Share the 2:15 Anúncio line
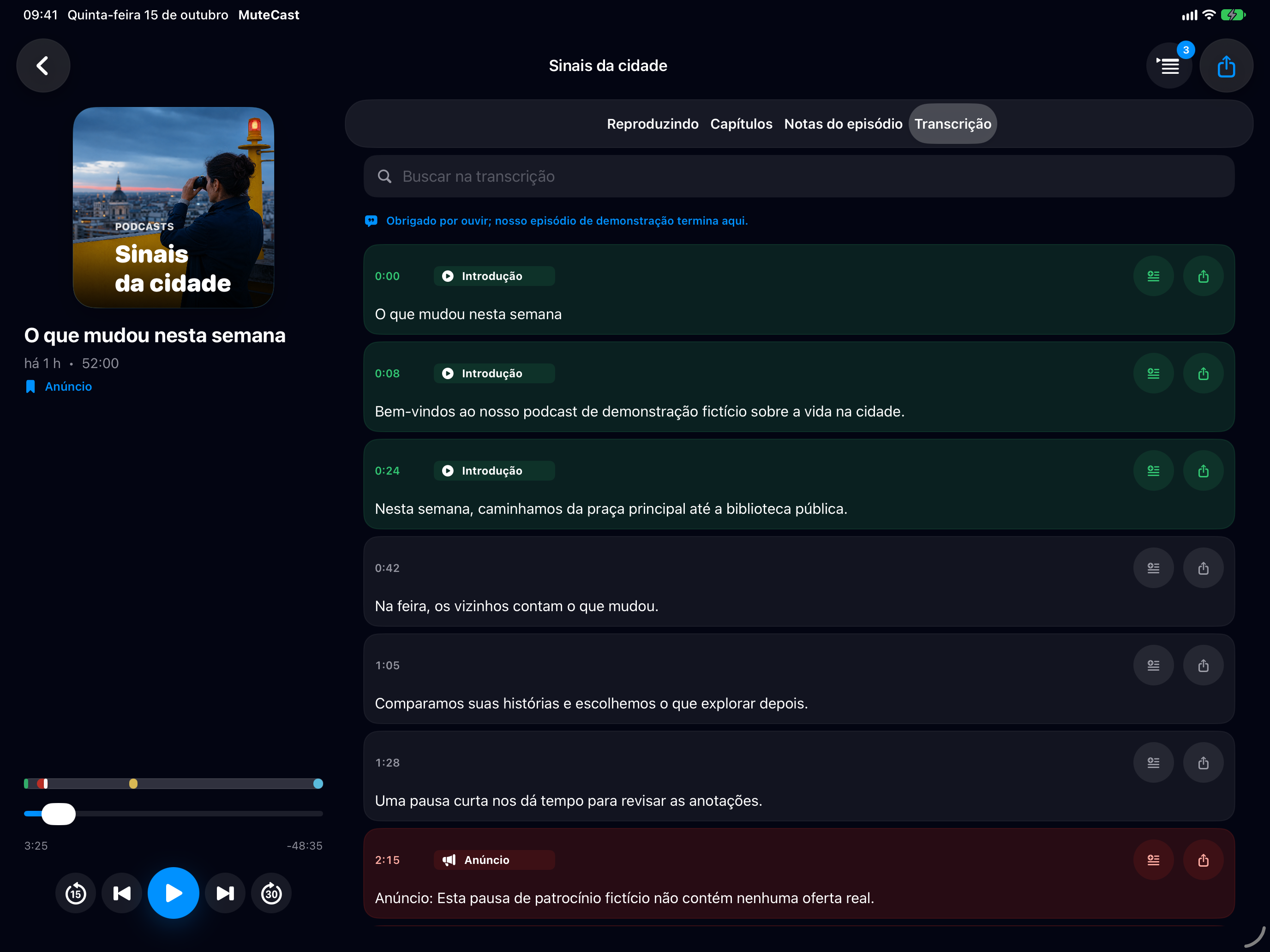The image size is (1270, 952). coord(1203,860)
